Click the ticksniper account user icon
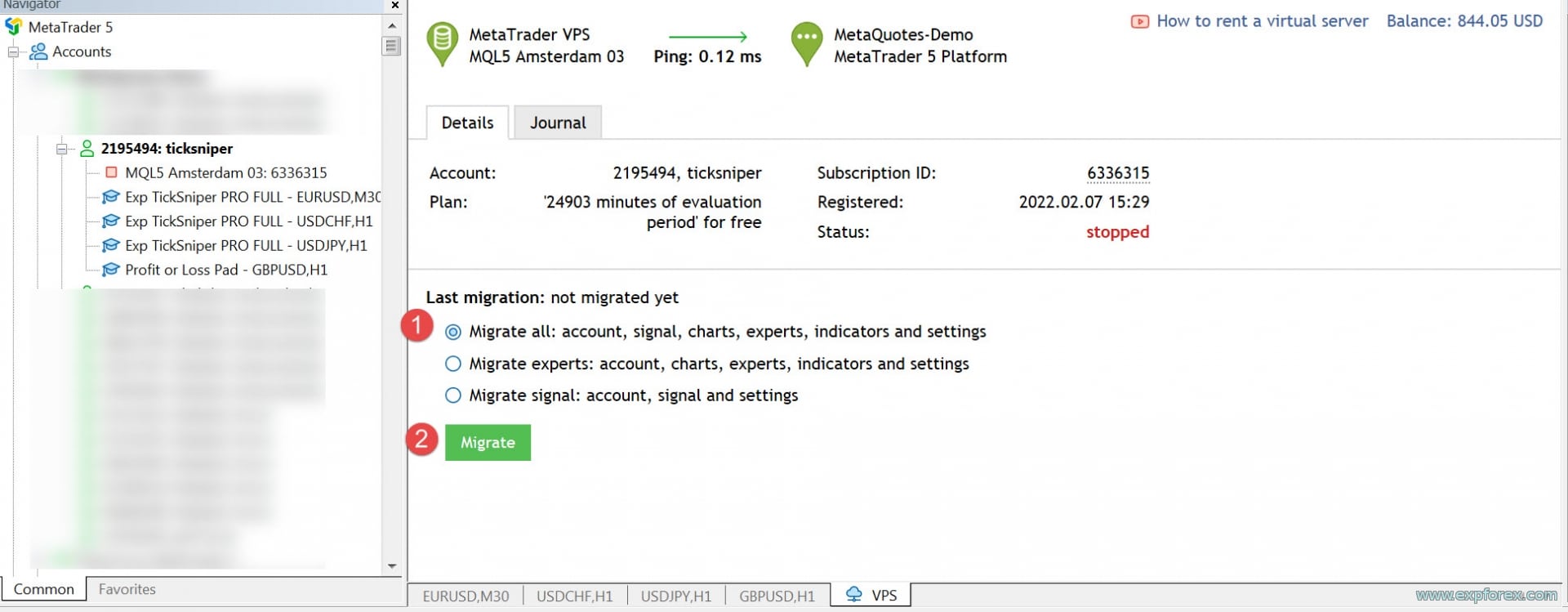 click(87, 149)
